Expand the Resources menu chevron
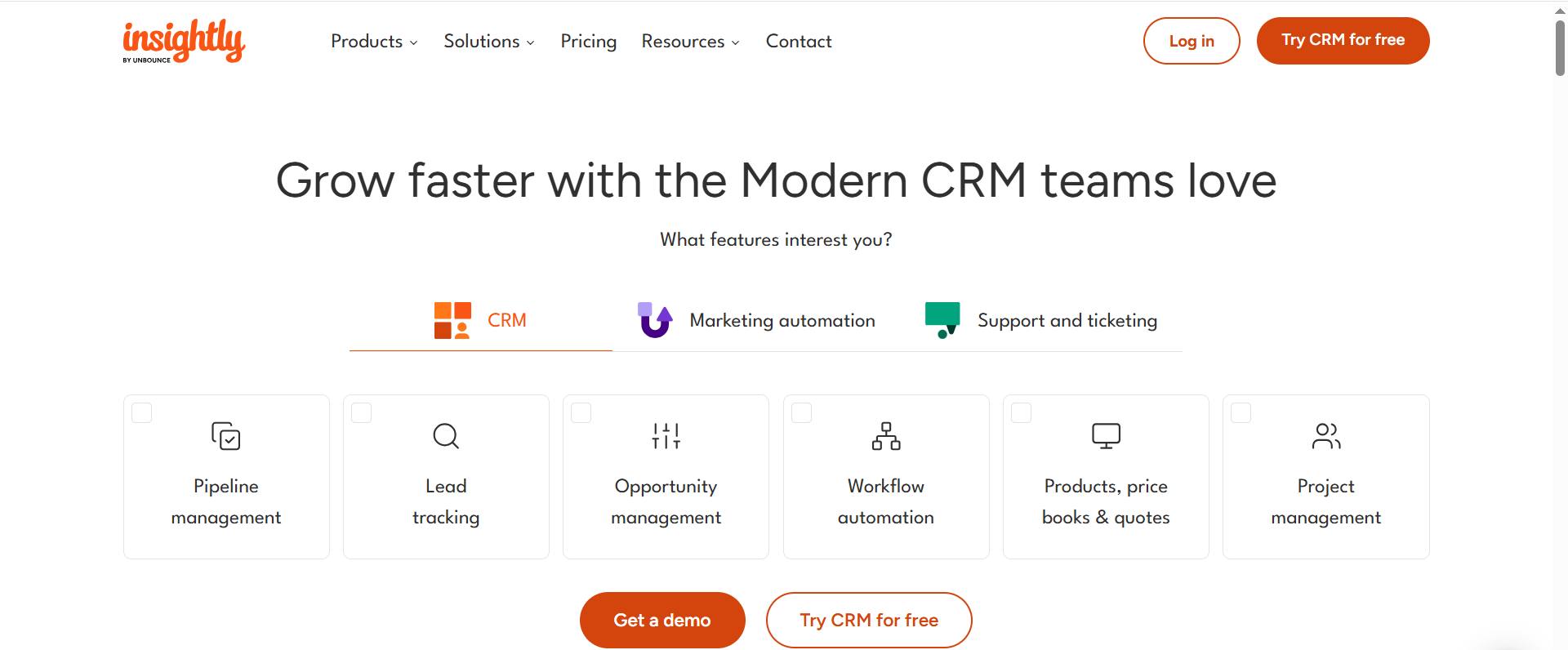1568x650 pixels. click(x=736, y=43)
